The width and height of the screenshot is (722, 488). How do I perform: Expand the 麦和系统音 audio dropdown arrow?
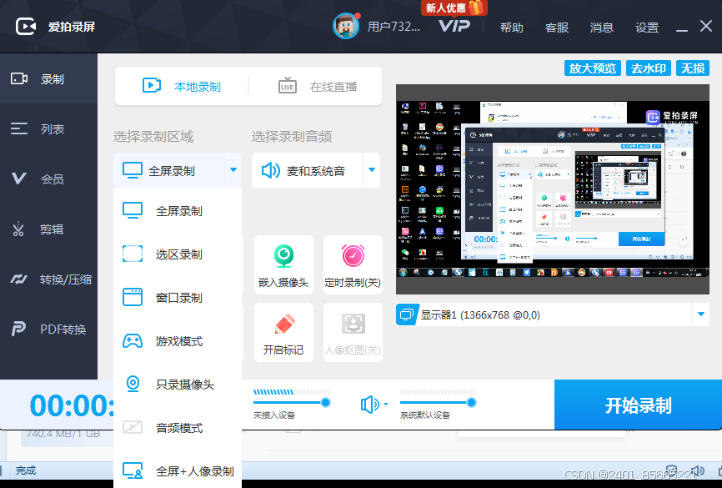[x=372, y=170]
